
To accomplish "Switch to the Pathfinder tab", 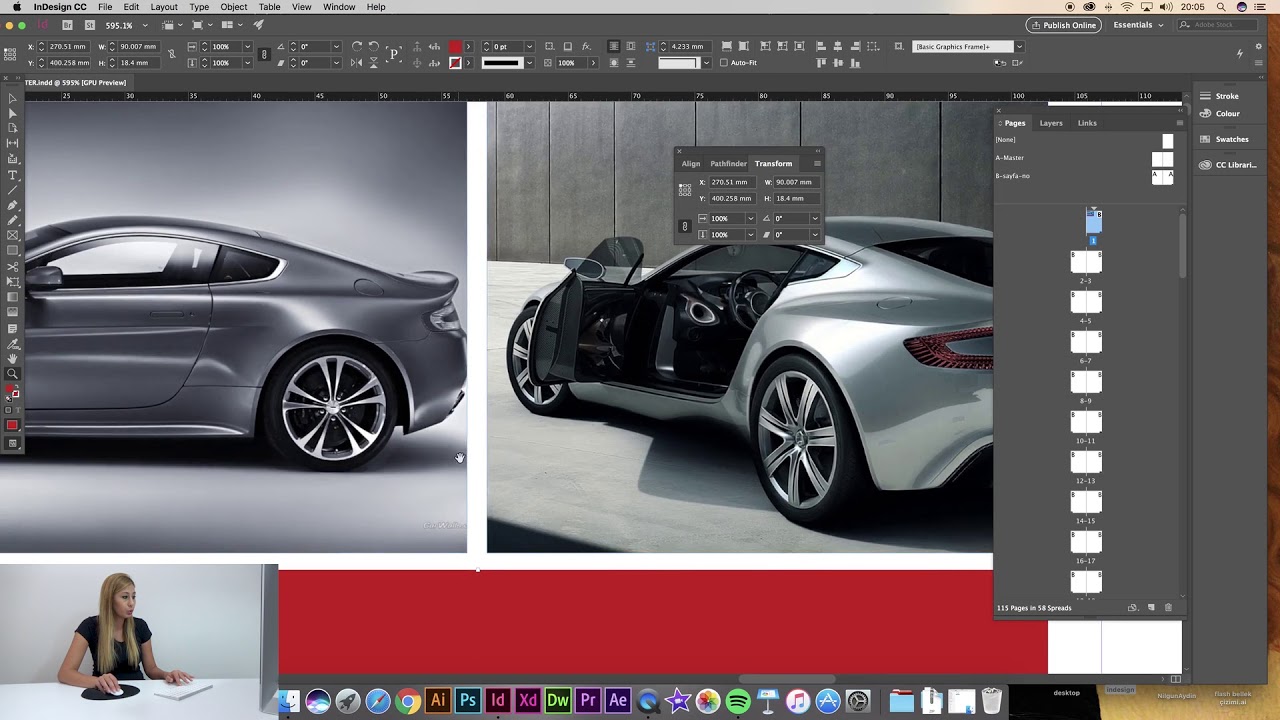I will 728,163.
